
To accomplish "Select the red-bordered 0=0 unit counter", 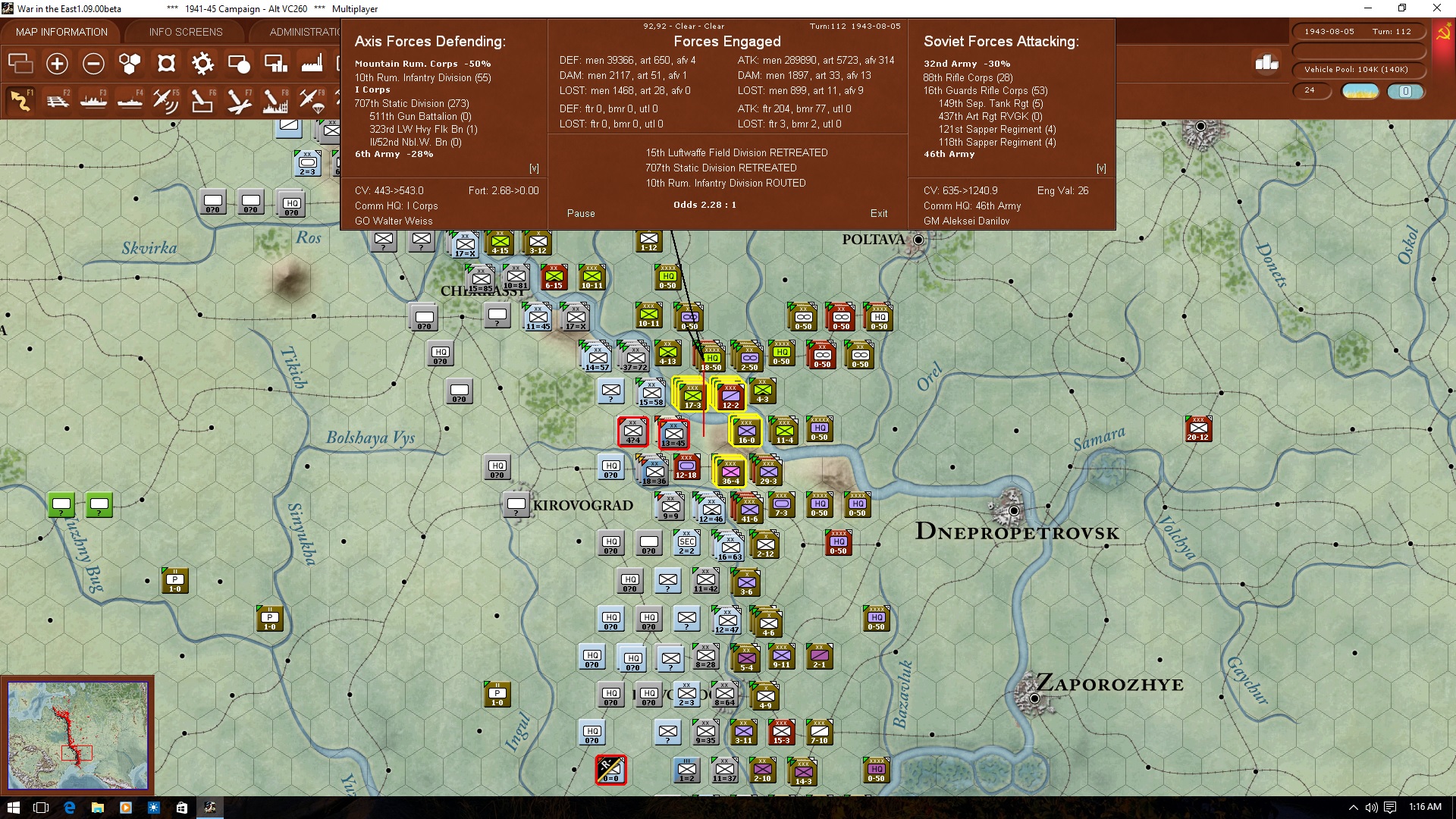I will 610,770.
